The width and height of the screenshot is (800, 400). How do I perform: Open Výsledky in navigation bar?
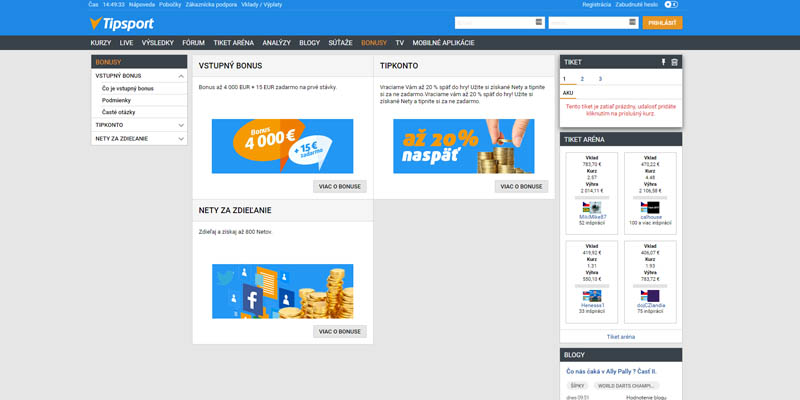(x=158, y=43)
